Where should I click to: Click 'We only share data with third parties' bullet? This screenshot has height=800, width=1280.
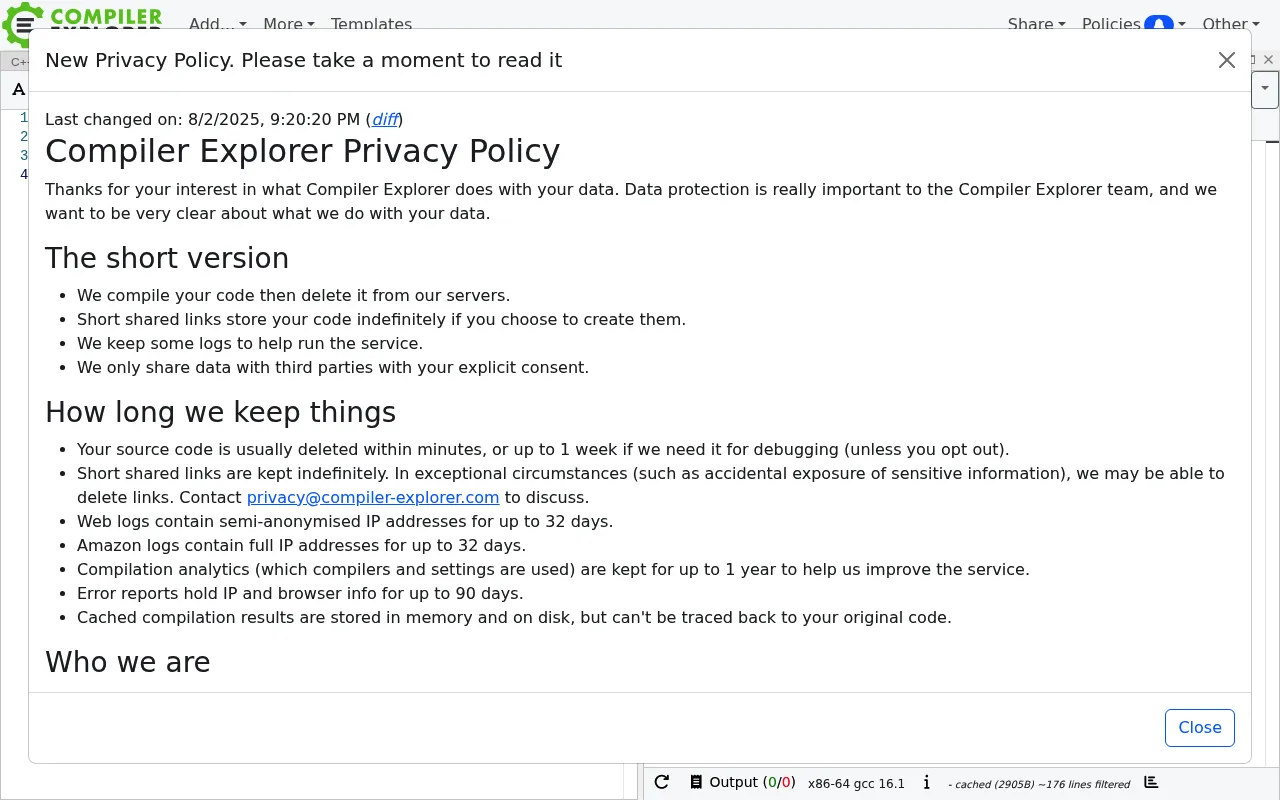tap(333, 367)
